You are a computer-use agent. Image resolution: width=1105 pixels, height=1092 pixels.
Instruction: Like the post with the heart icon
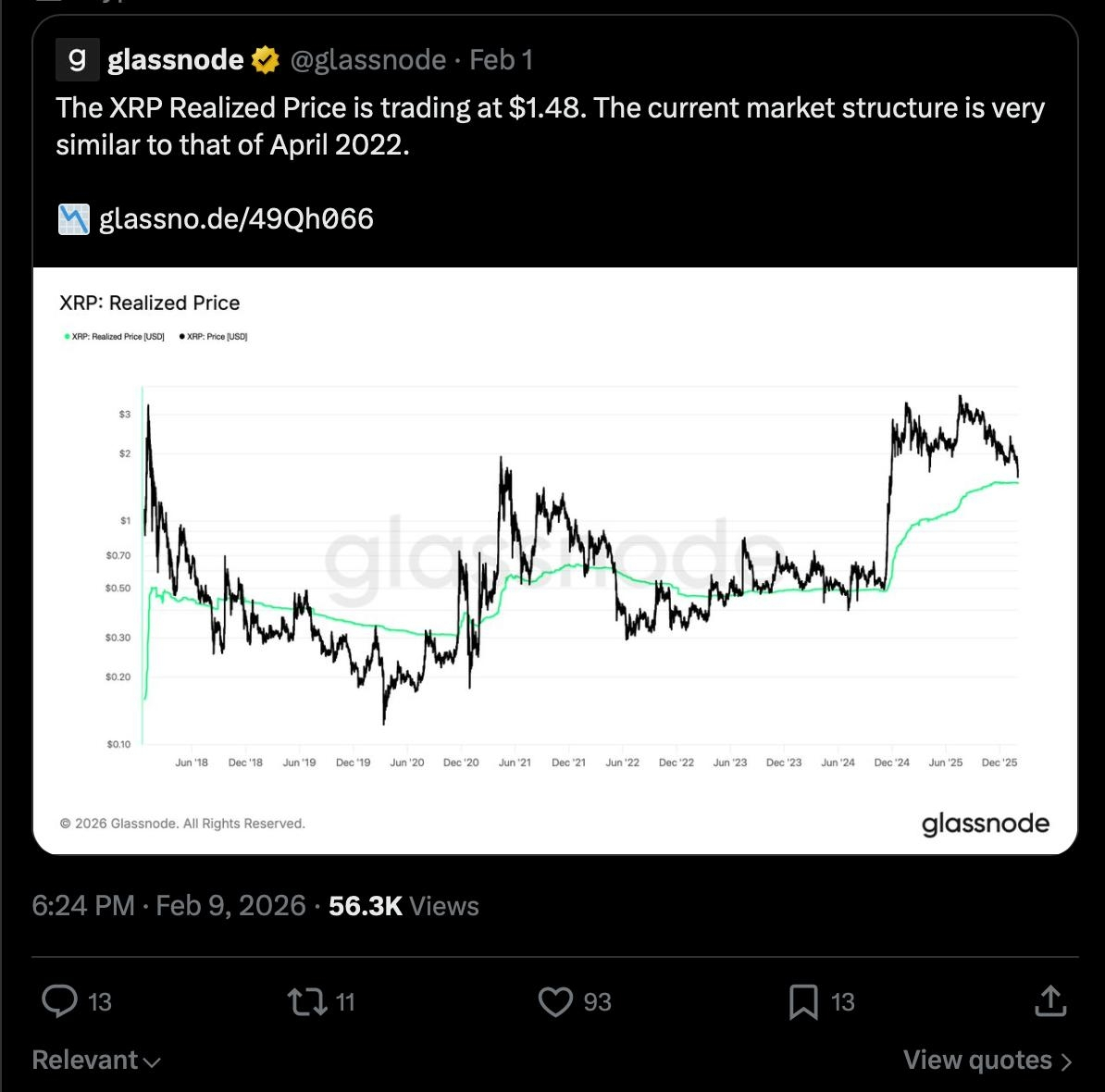(555, 1001)
